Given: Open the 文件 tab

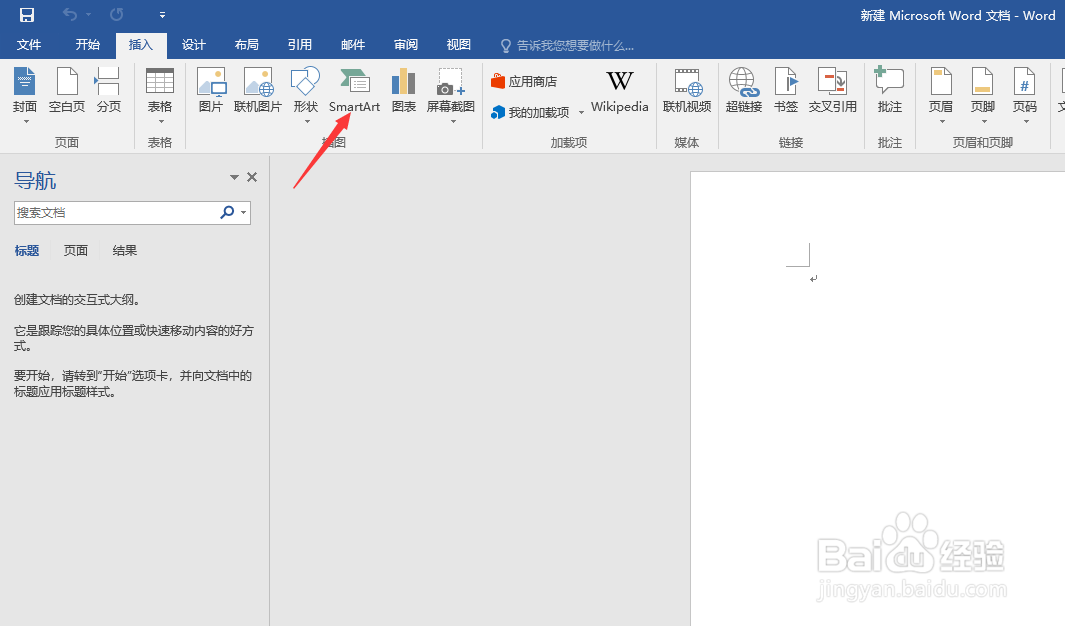Looking at the screenshot, I should (x=29, y=45).
